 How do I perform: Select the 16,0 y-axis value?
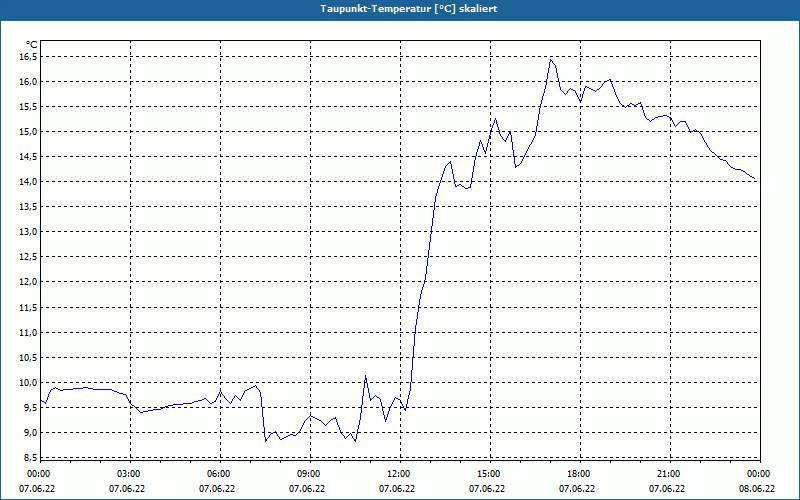pyautogui.click(x=28, y=82)
